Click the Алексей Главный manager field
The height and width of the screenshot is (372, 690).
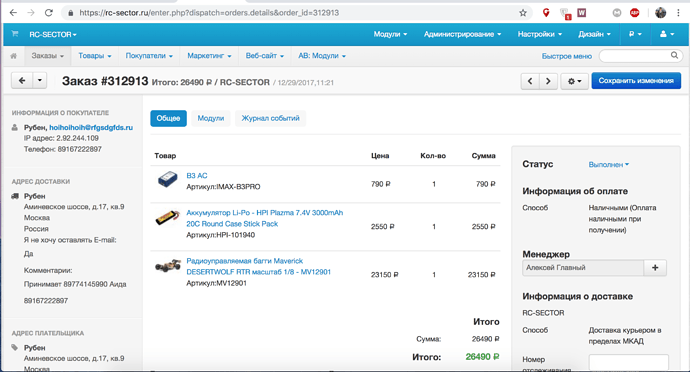pos(583,268)
